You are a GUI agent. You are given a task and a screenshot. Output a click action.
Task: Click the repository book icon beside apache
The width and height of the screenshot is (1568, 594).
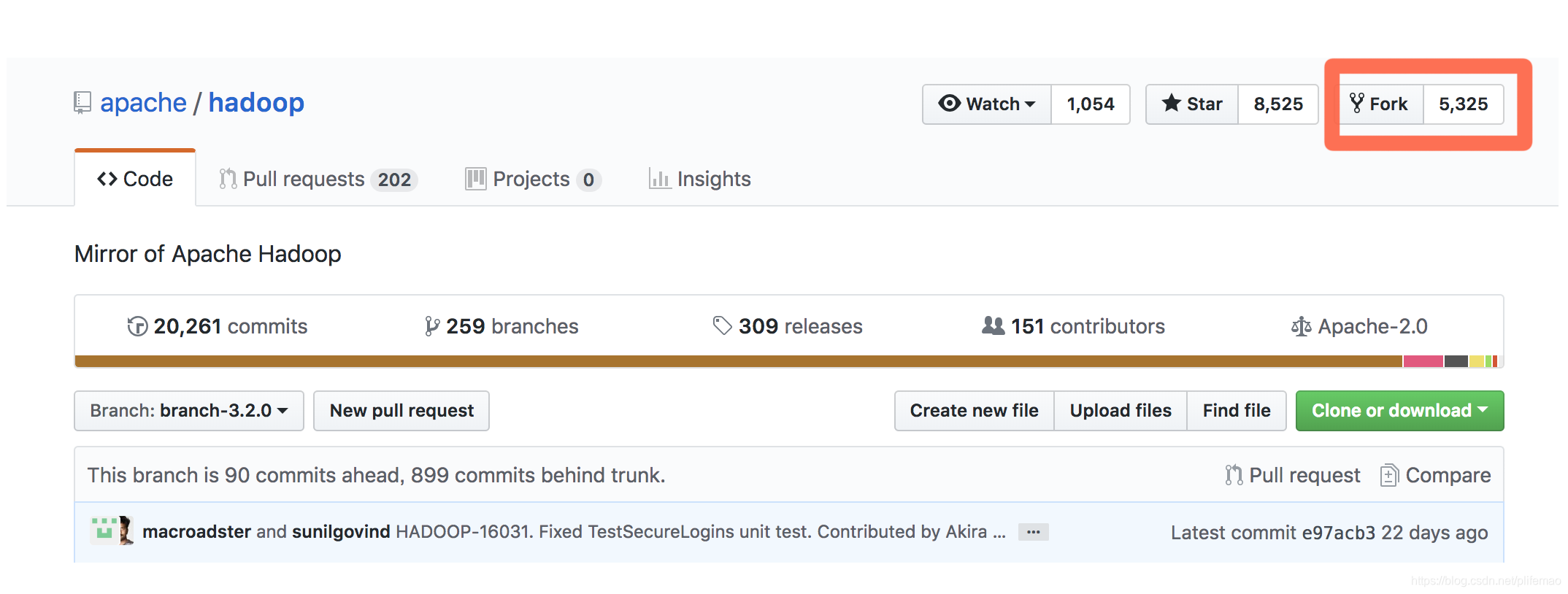coord(82,103)
